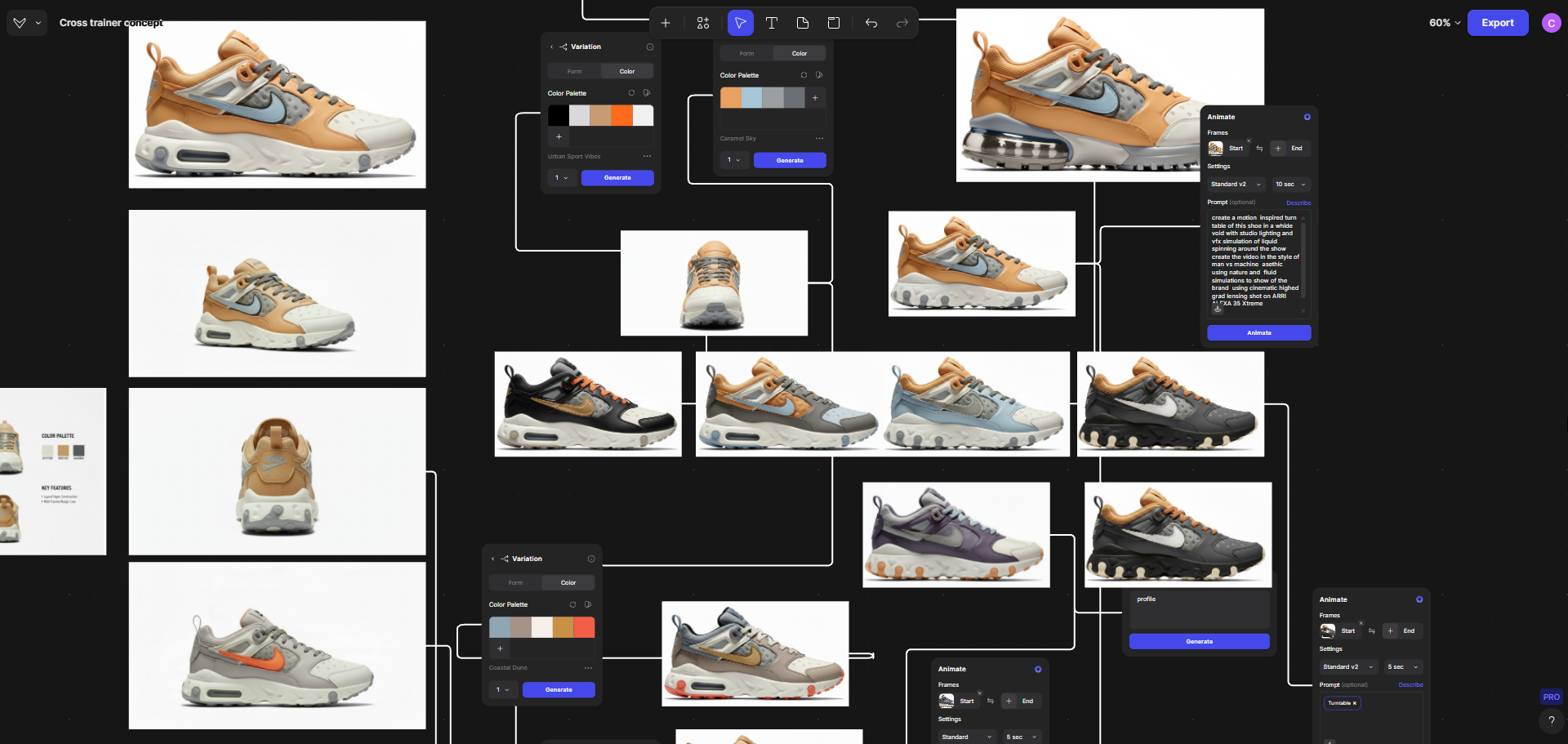Undo the last action

[x=871, y=23]
